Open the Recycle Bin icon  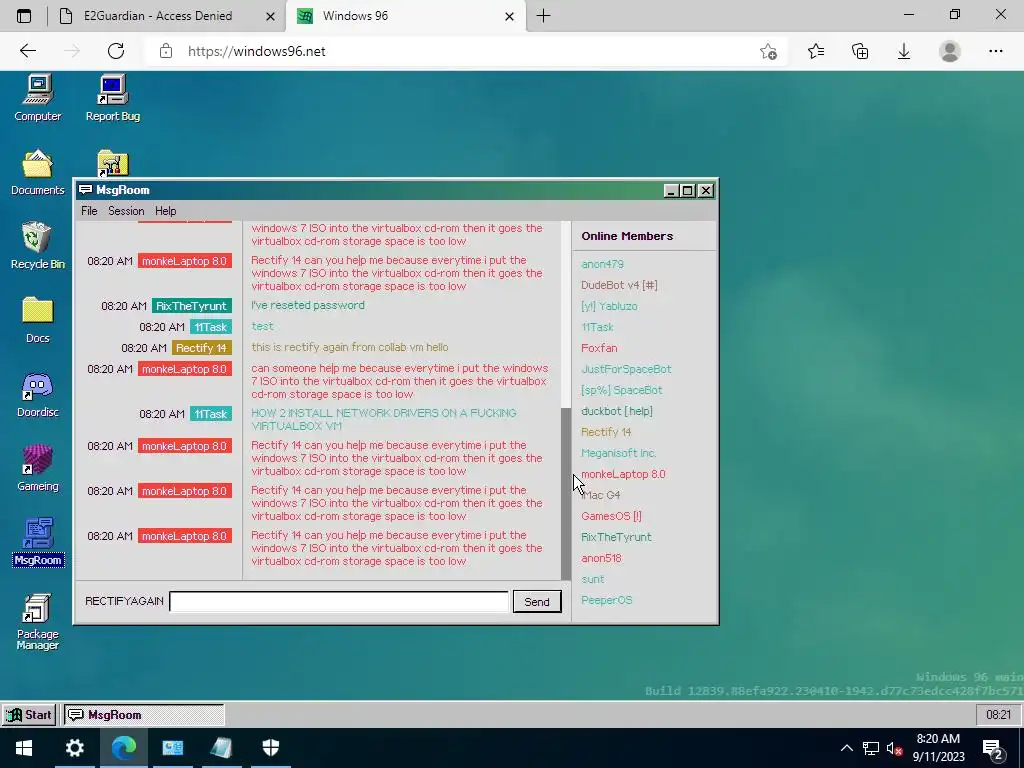coord(37,246)
